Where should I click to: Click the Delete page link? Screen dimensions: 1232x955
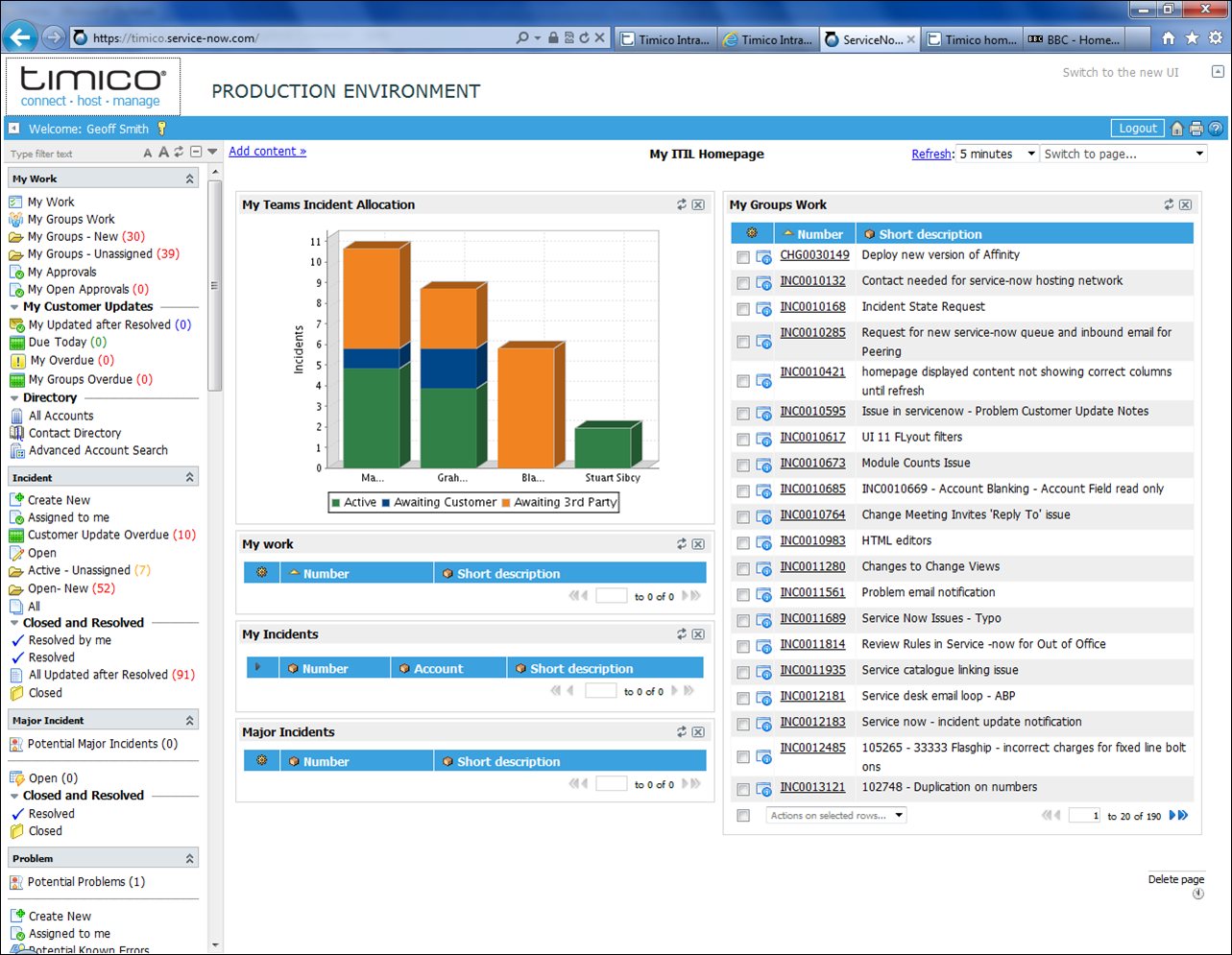pos(1176,879)
